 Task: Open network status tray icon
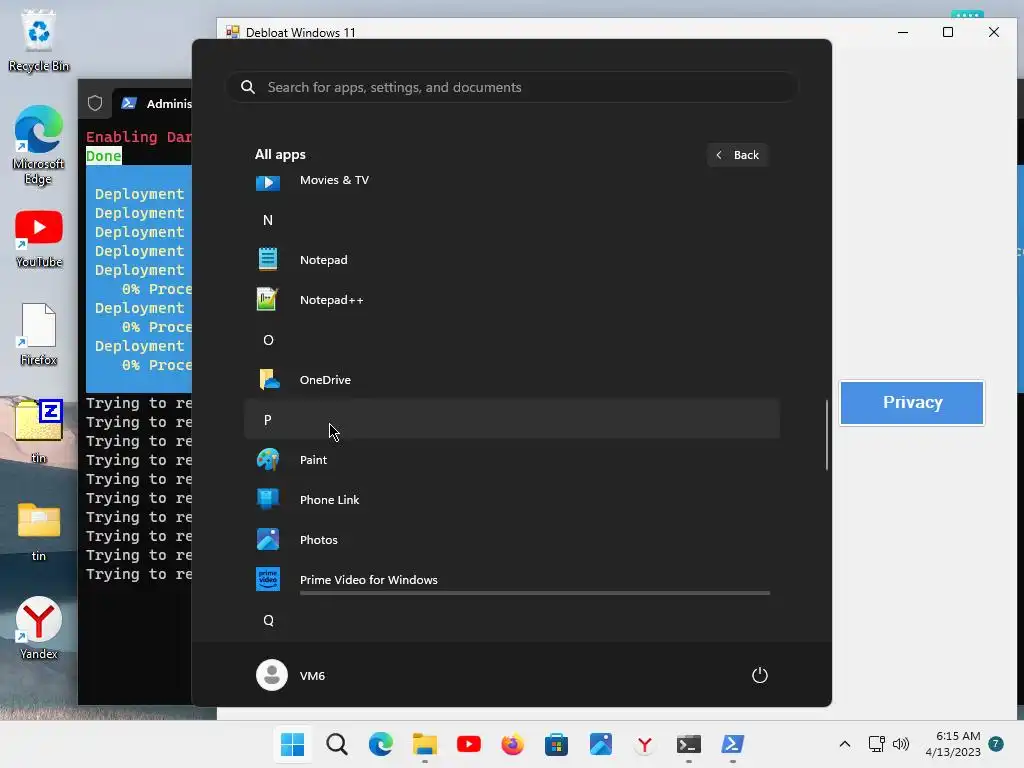click(876, 744)
